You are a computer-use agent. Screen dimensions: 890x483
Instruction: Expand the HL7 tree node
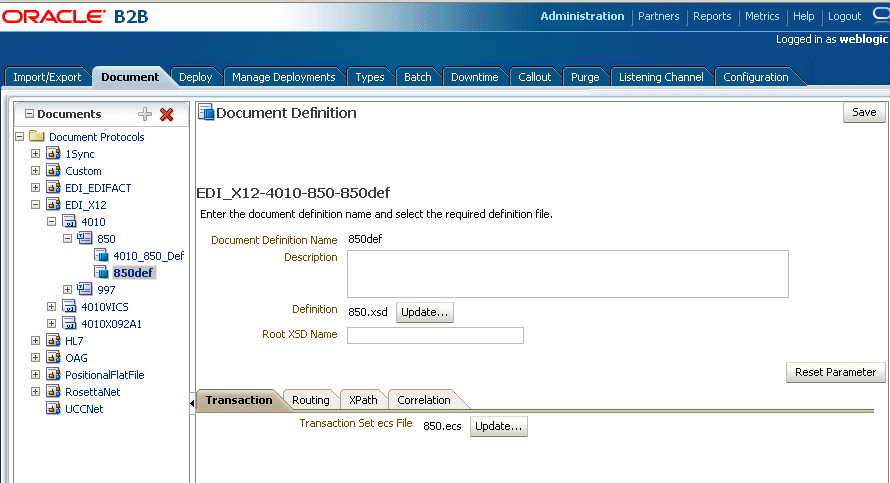pyautogui.click(x=35, y=341)
